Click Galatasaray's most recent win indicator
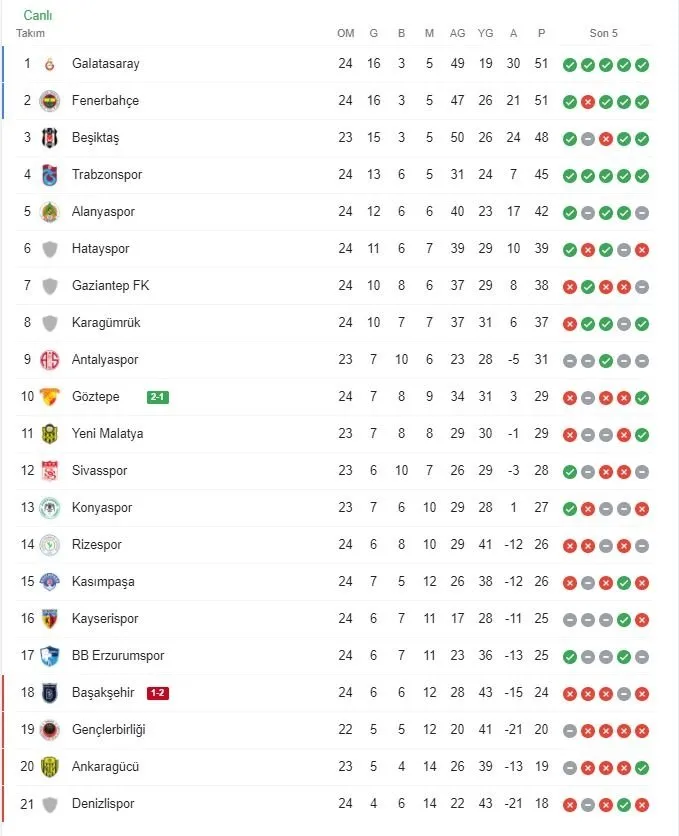 (x=642, y=65)
